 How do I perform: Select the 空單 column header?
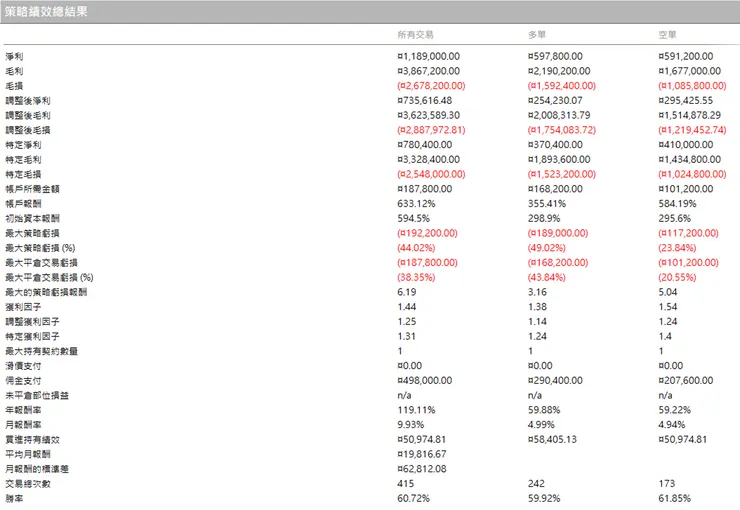[668, 34]
